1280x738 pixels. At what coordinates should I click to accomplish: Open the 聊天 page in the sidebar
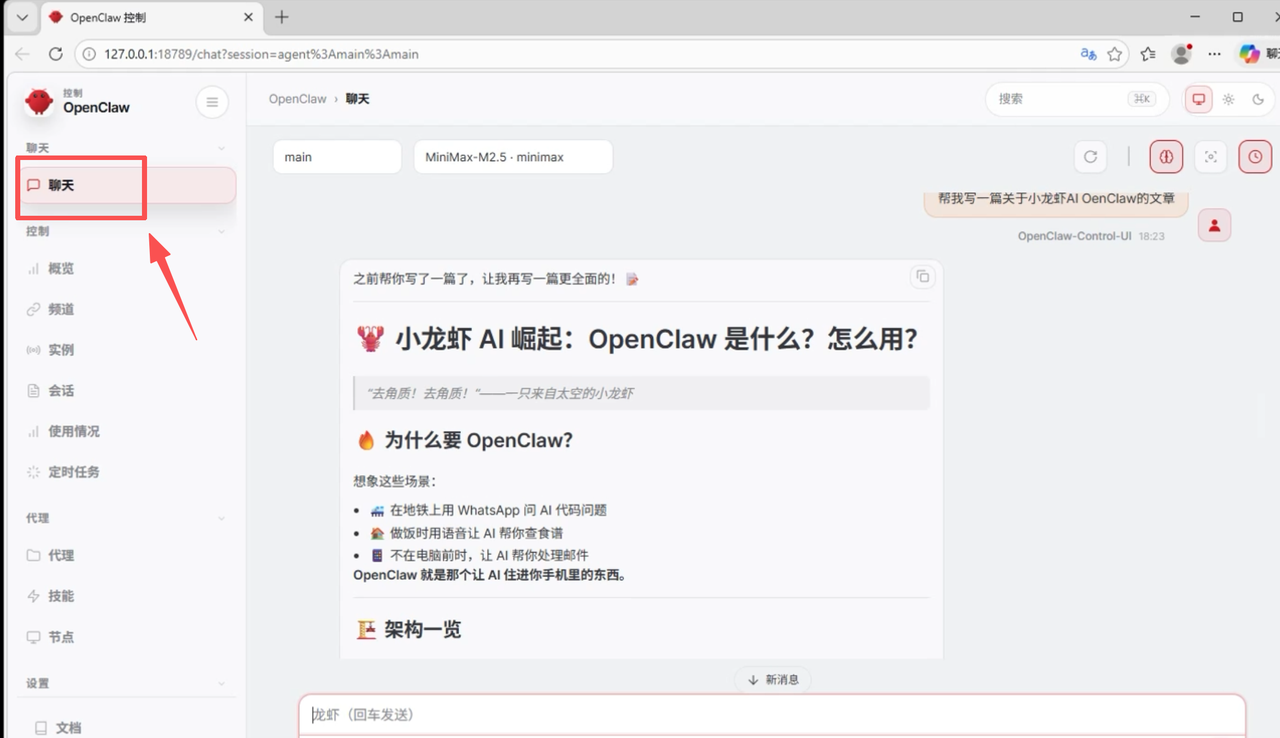tap(128, 185)
